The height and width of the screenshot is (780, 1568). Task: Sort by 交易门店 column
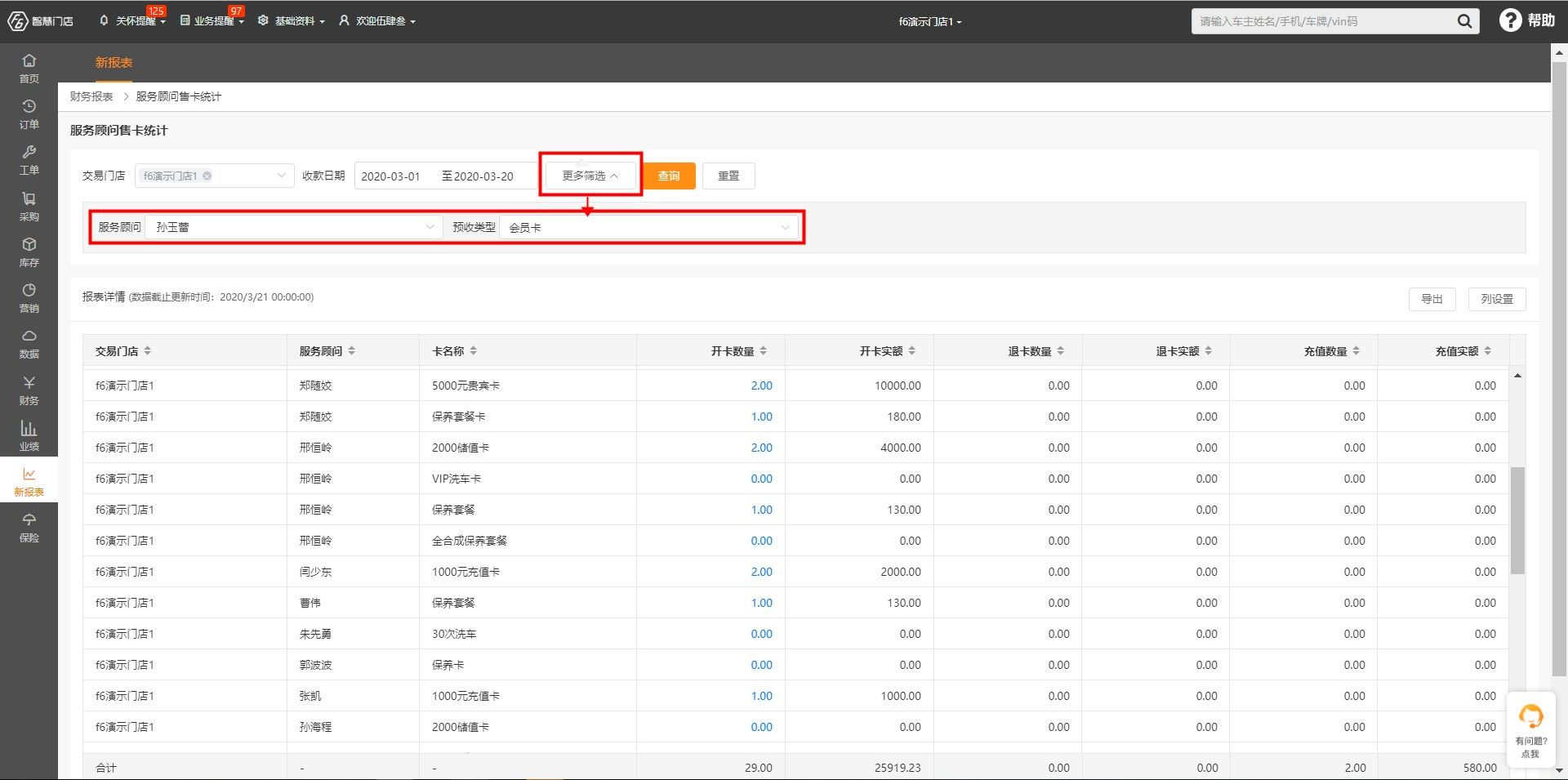(x=148, y=350)
